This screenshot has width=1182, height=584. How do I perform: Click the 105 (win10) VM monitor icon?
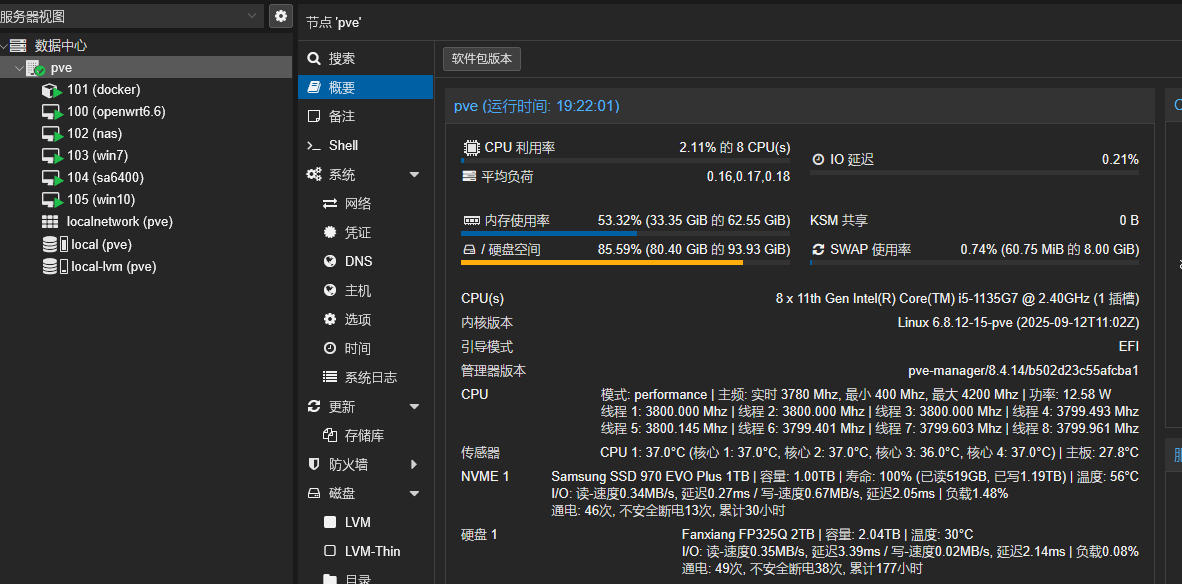(52, 200)
